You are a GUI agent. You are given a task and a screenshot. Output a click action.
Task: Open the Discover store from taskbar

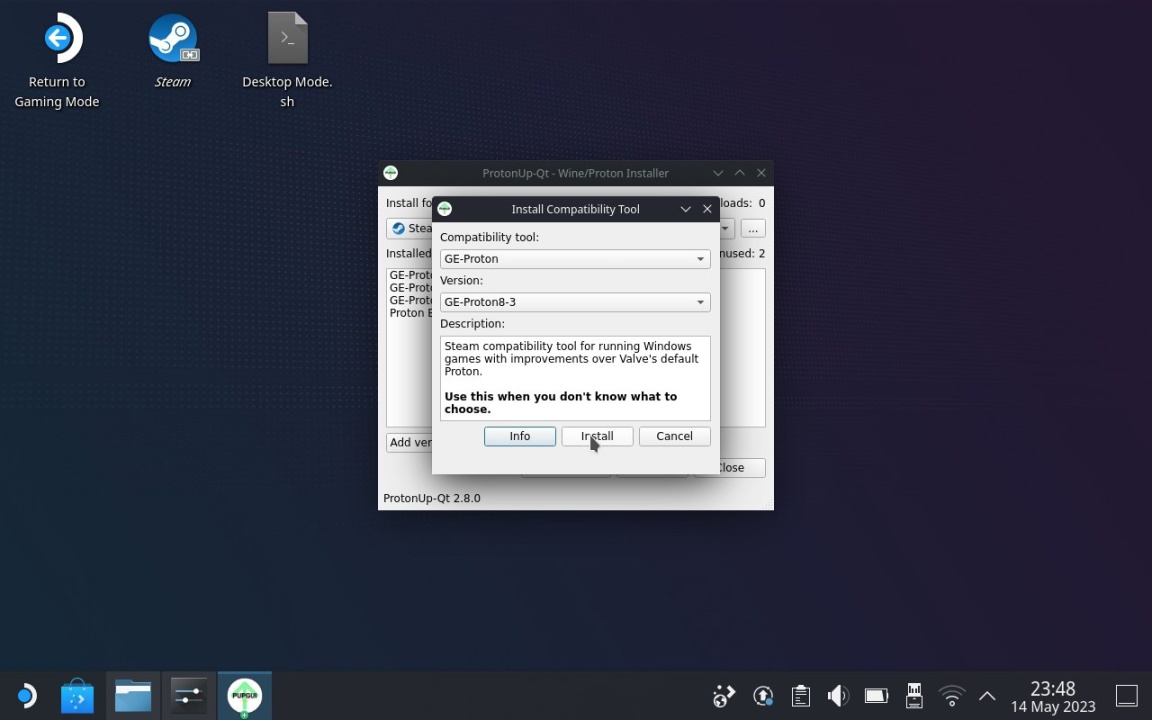pos(77,695)
